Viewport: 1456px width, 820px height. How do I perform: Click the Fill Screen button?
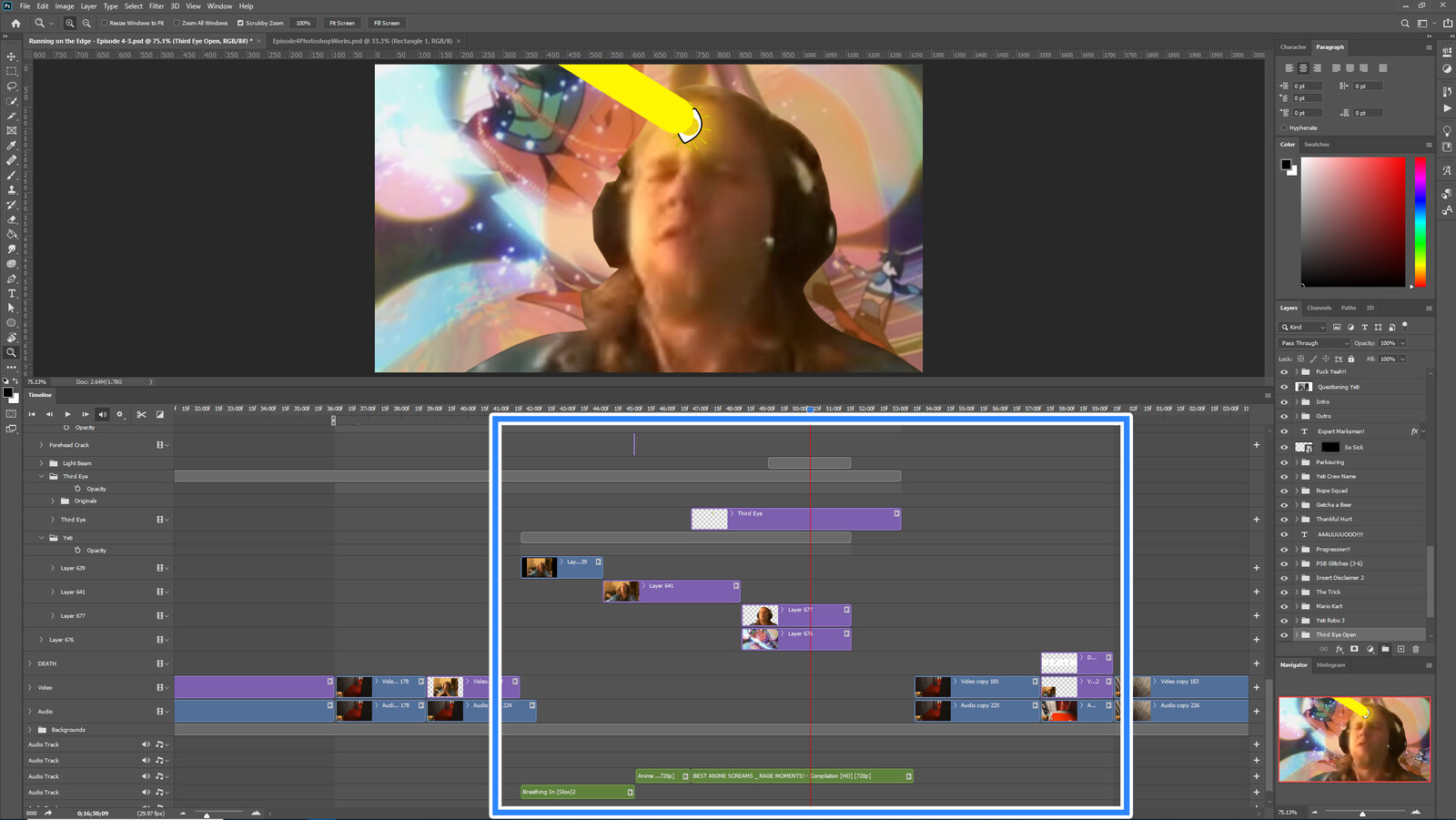[x=387, y=23]
